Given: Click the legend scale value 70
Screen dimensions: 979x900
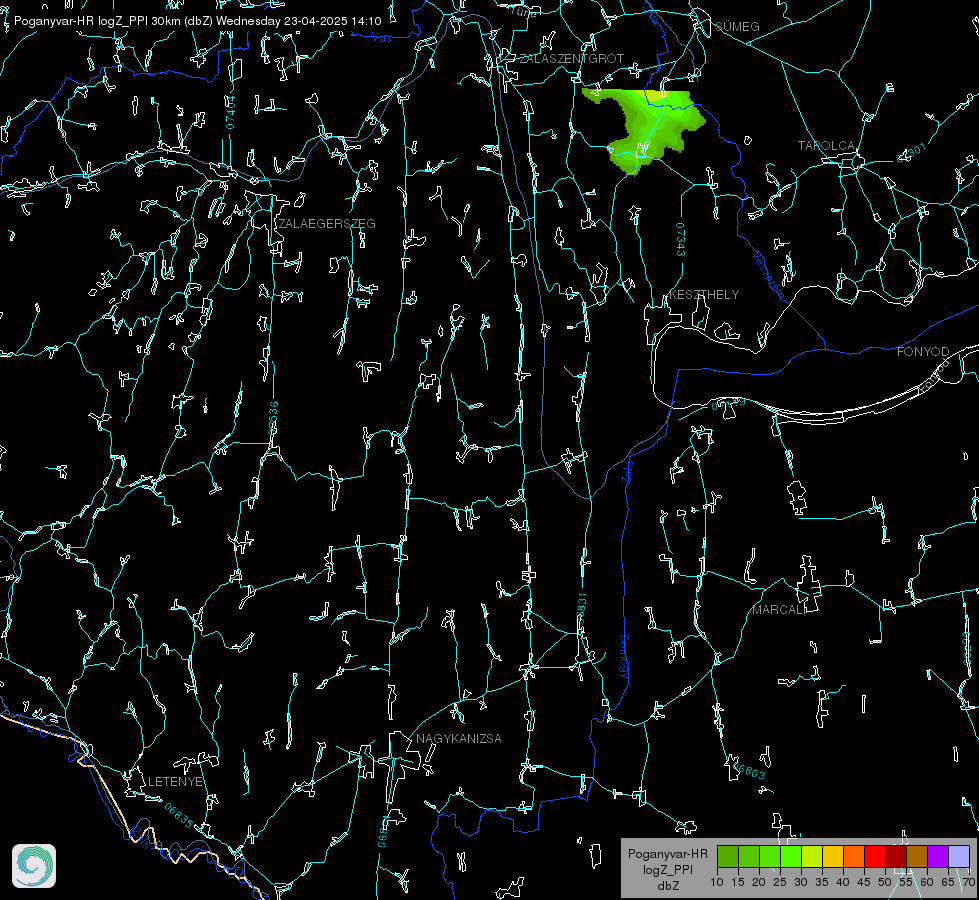Looking at the screenshot, I should coord(969,882).
